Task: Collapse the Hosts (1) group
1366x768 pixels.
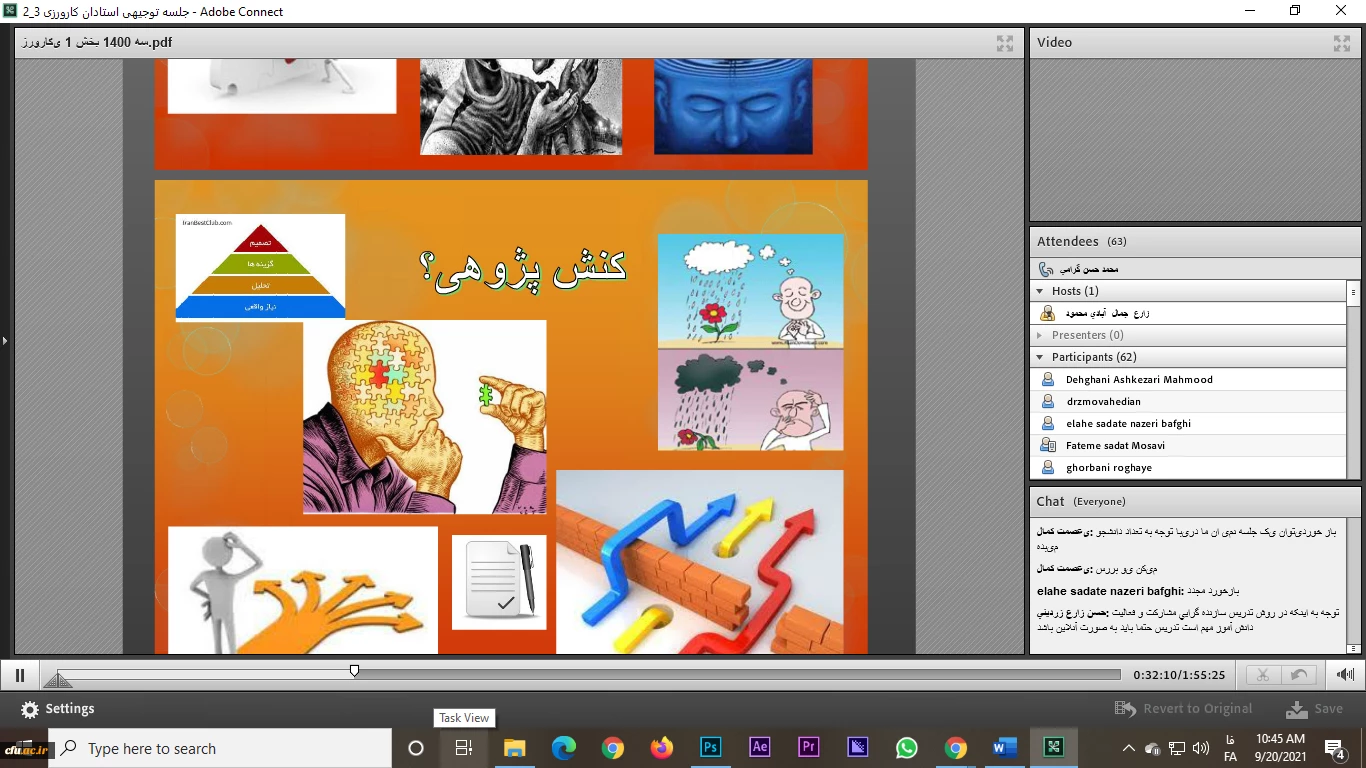Action: (x=1040, y=291)
